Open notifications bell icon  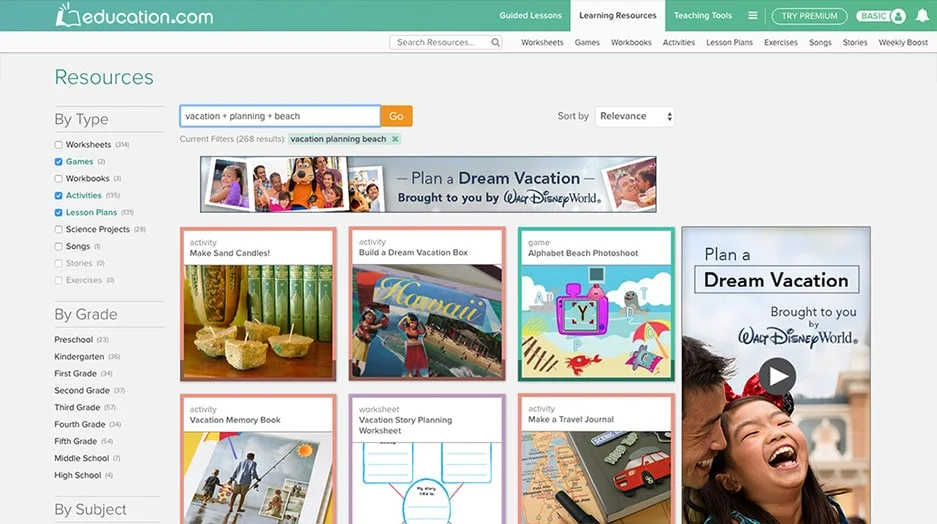click(922, 16)
